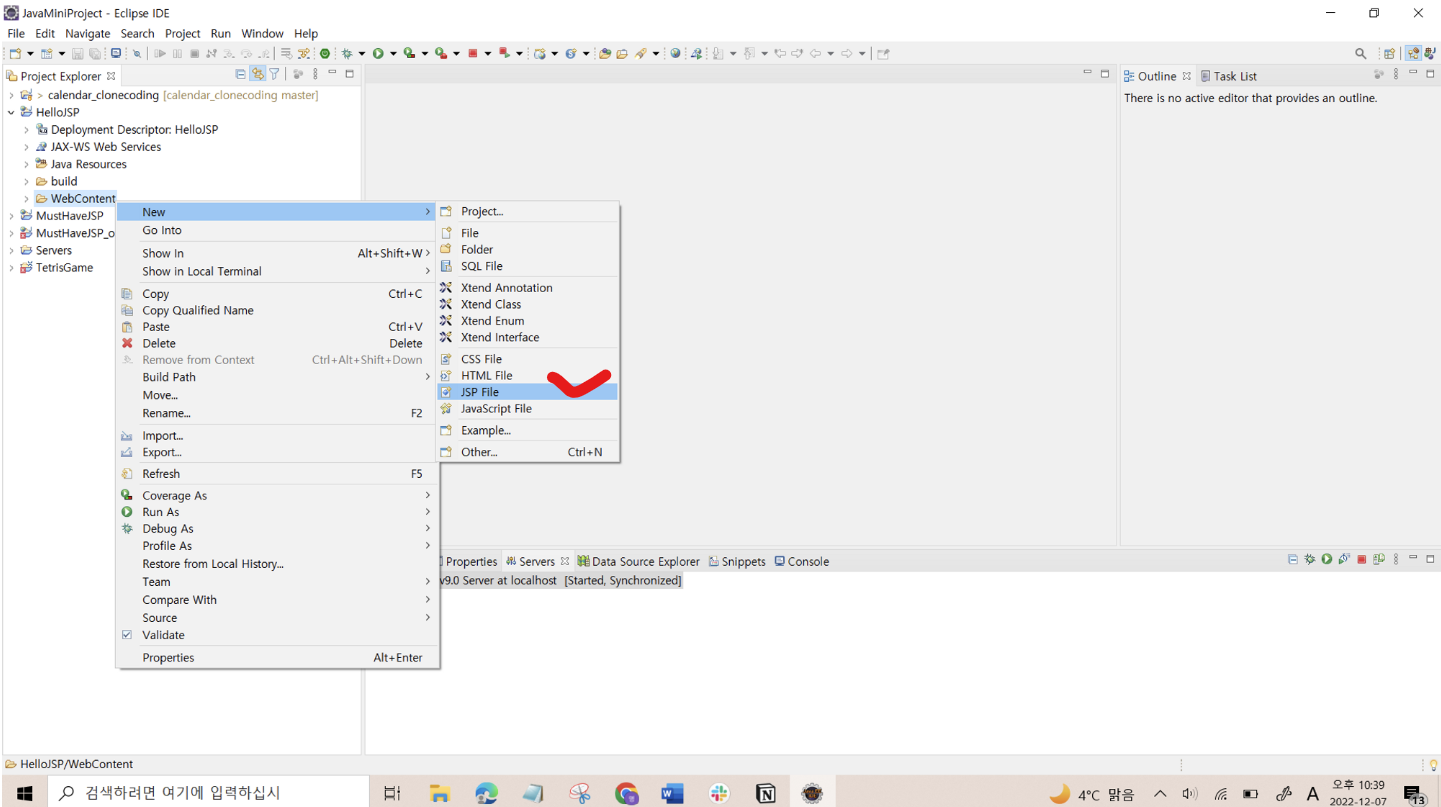Click the Debug bug icon in main toolbar
This screenshot has width=1441, height=807.
pyautogui.click(x=347, y=53)
